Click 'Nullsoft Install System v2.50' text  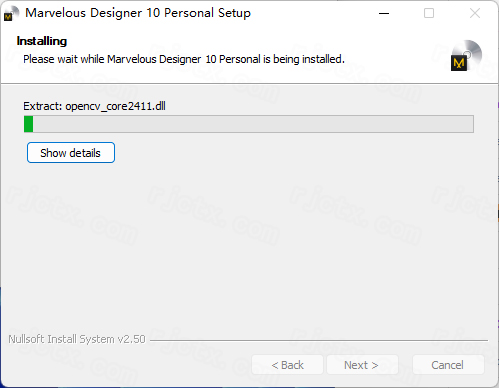(x=77, y=339)
